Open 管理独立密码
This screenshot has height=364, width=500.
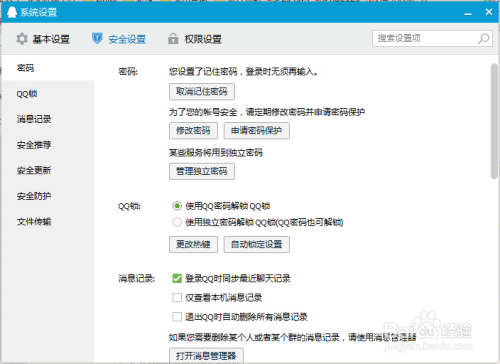[x=202, y=171]
